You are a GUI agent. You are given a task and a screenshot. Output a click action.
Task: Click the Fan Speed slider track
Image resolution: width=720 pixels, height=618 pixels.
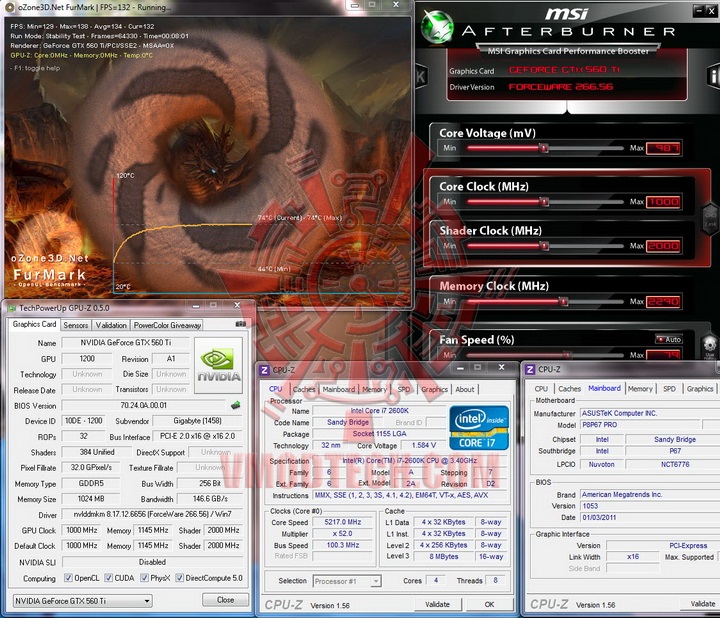(x=545, y=355)
